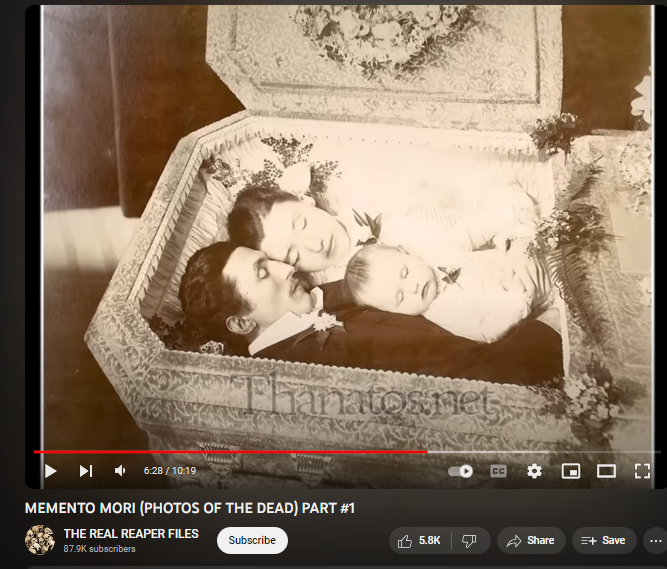Share this video

coord(531,541)
